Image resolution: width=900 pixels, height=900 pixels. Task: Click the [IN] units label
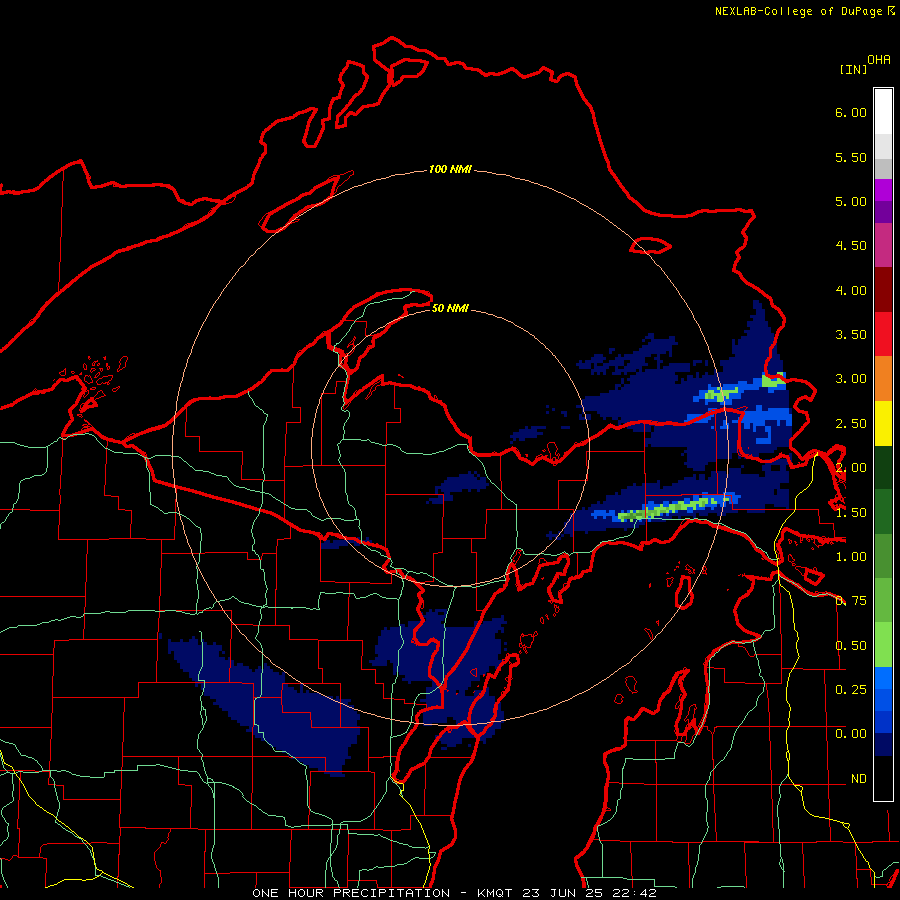[853, 69]
